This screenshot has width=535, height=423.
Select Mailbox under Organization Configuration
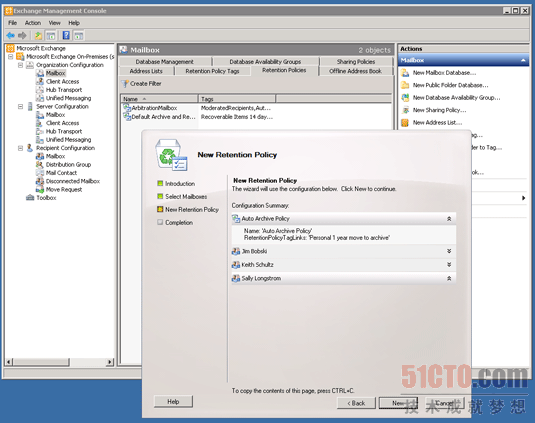(55, 73)
